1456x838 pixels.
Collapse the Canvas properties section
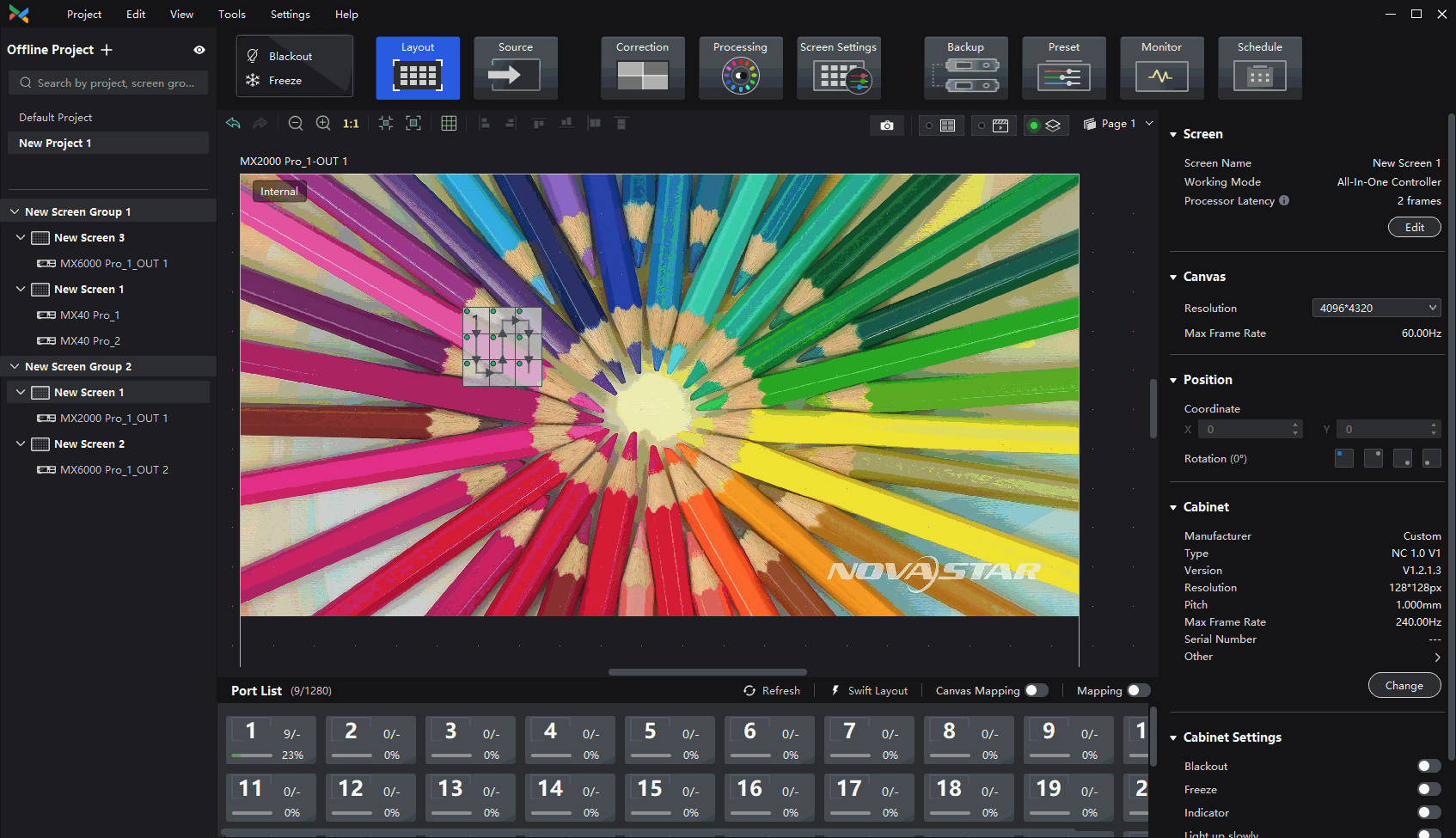click(x=1173, y=277)
